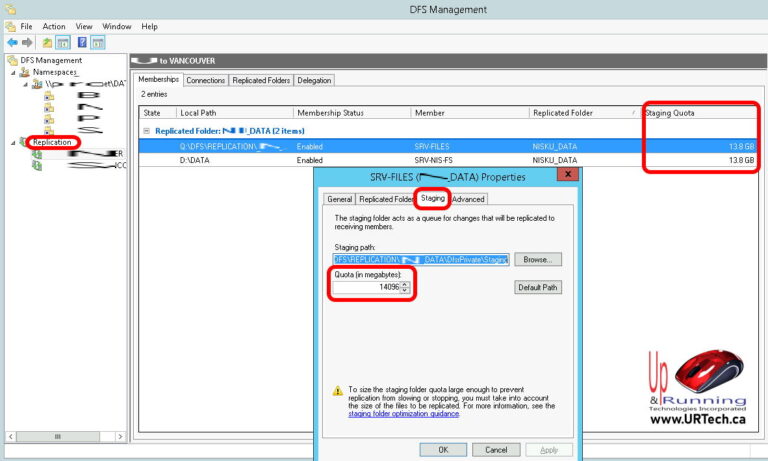Click the Forward arrow in toolbar
This screenshot has width=768, height=461.
(26, 43)
